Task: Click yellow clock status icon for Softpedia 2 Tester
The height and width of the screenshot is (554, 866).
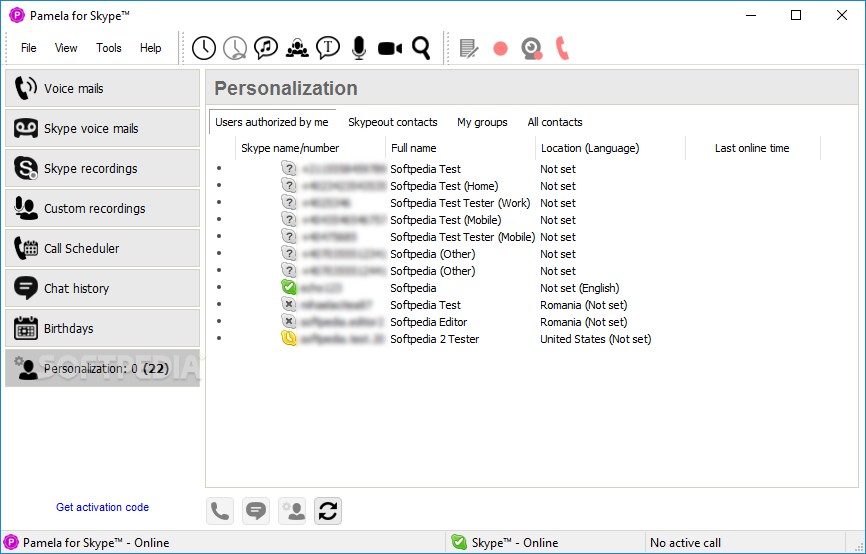Action: [288, 338]
